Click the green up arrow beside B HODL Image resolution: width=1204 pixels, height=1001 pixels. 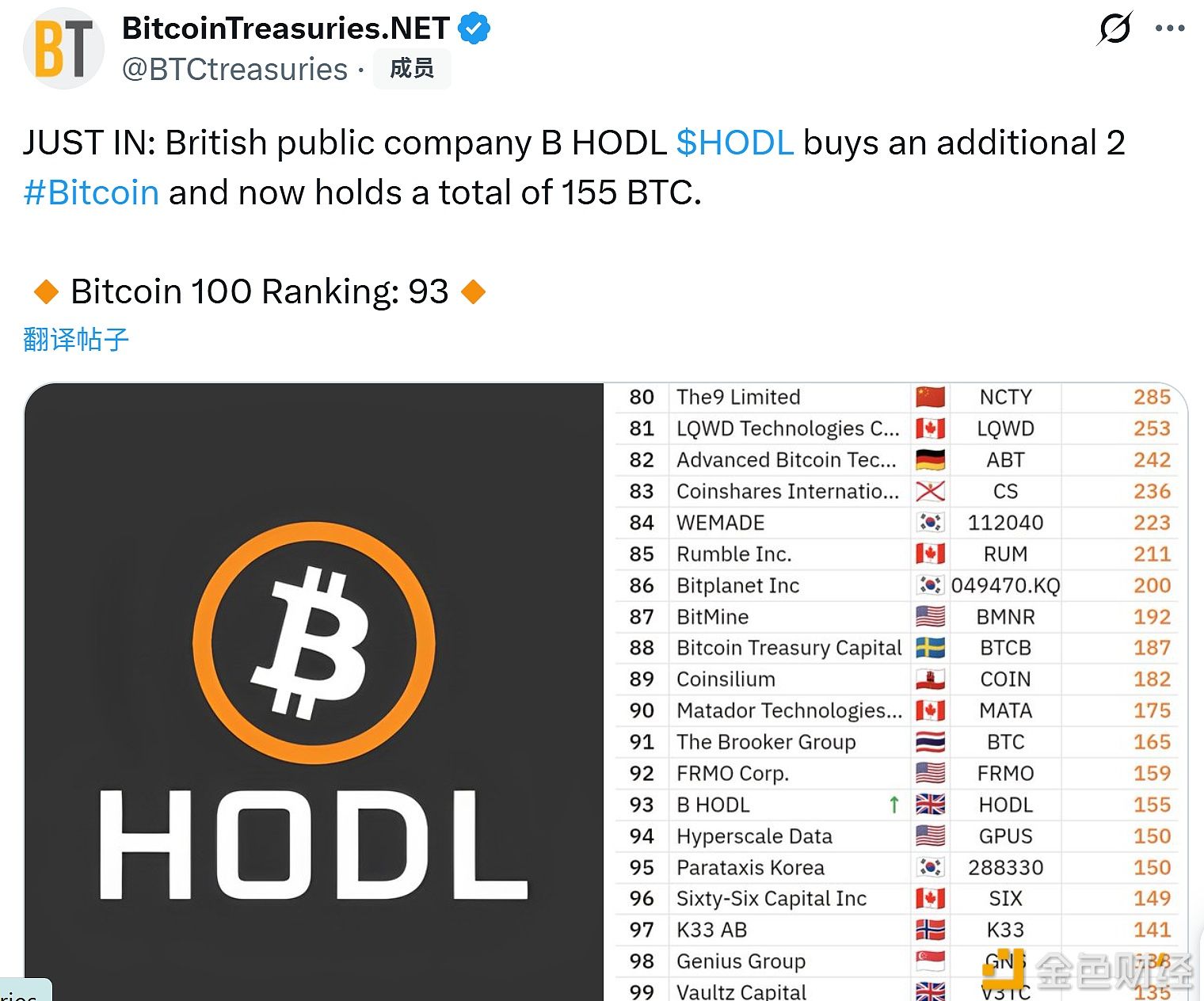[x=893, y=805]
